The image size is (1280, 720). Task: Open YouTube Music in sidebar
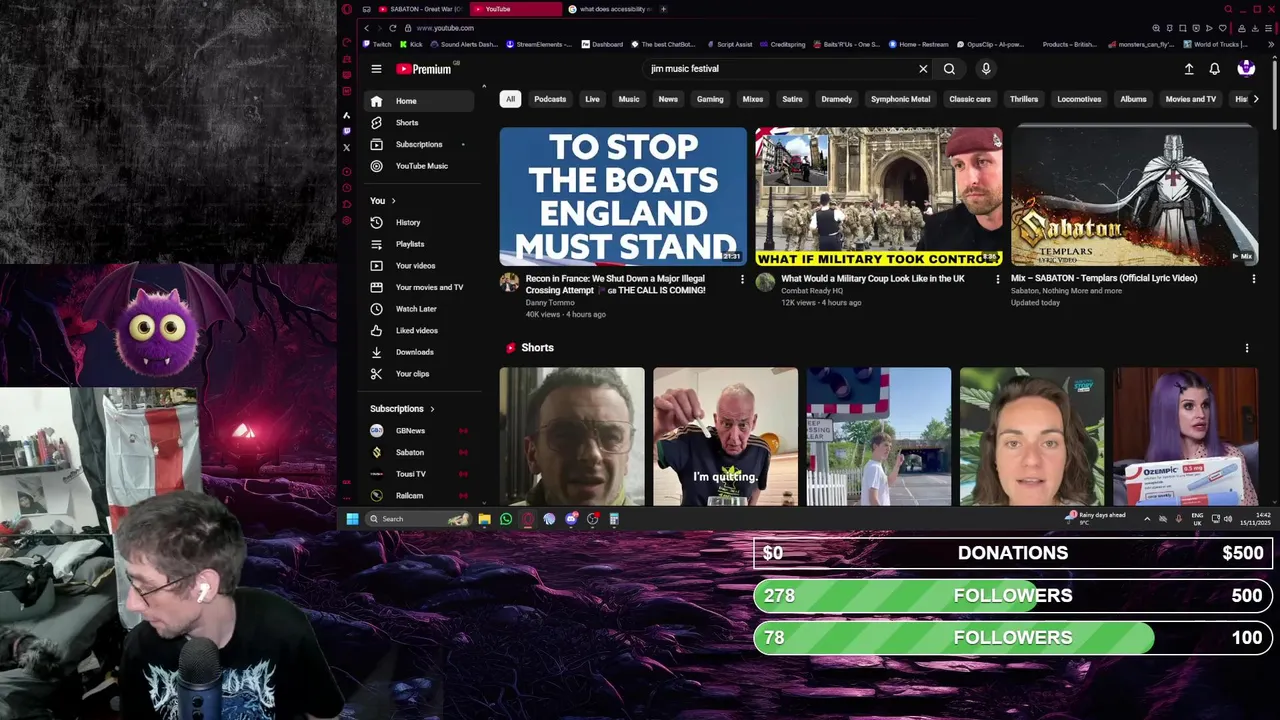(418, 166)
